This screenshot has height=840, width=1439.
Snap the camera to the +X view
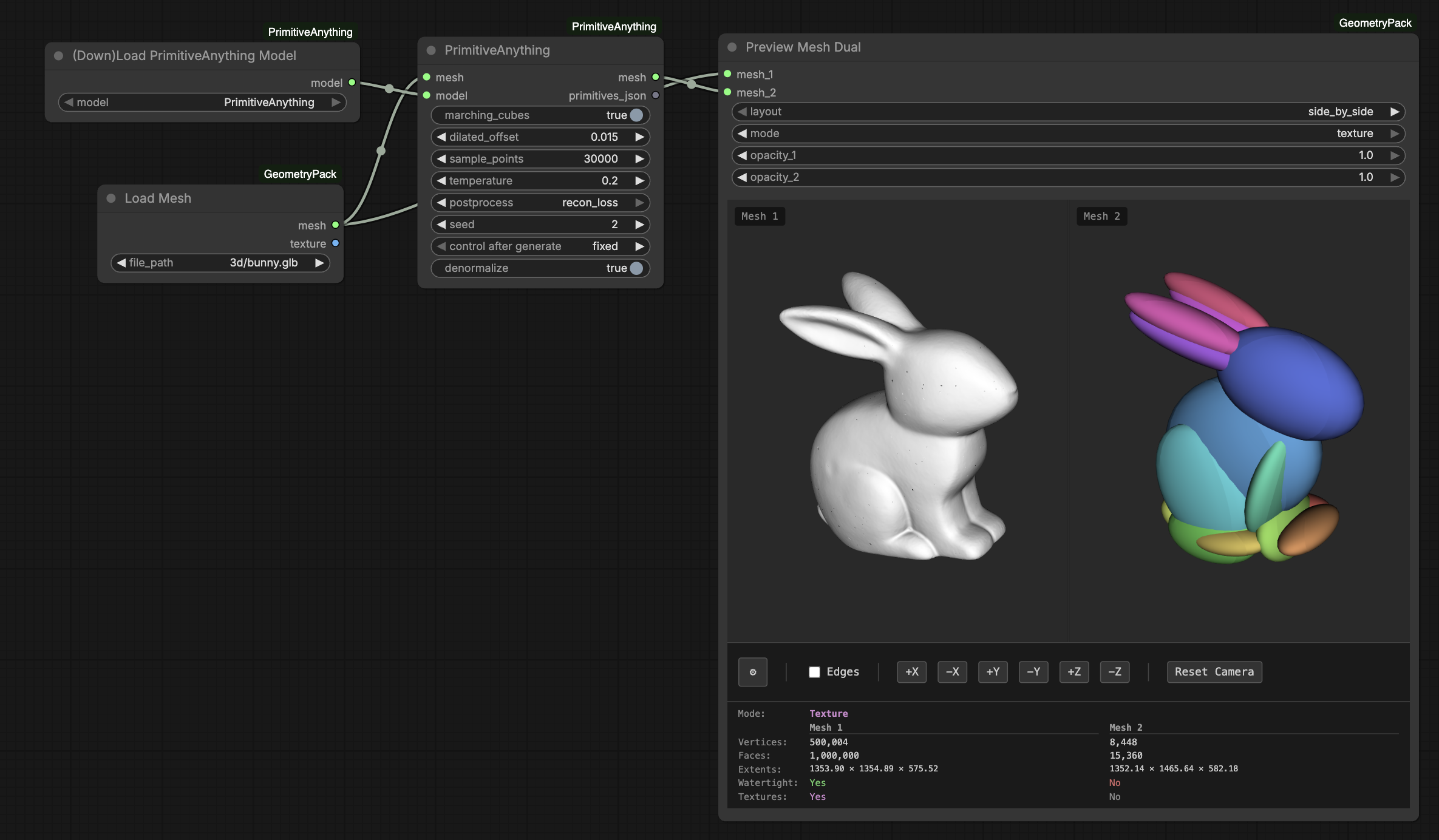pyautogui.click(x=912, y=672)
